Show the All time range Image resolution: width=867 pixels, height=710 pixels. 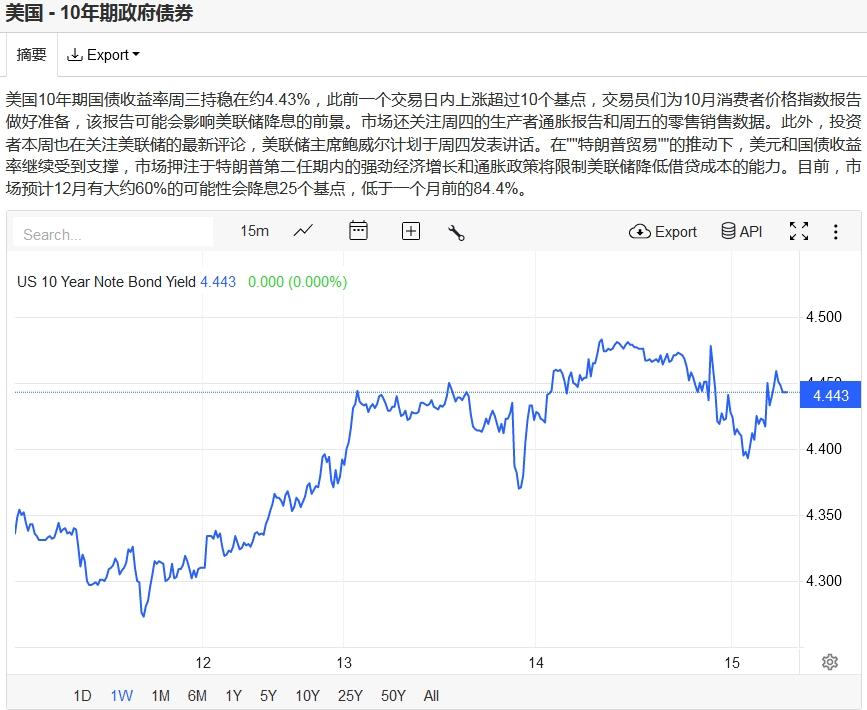tap(431, 696)
